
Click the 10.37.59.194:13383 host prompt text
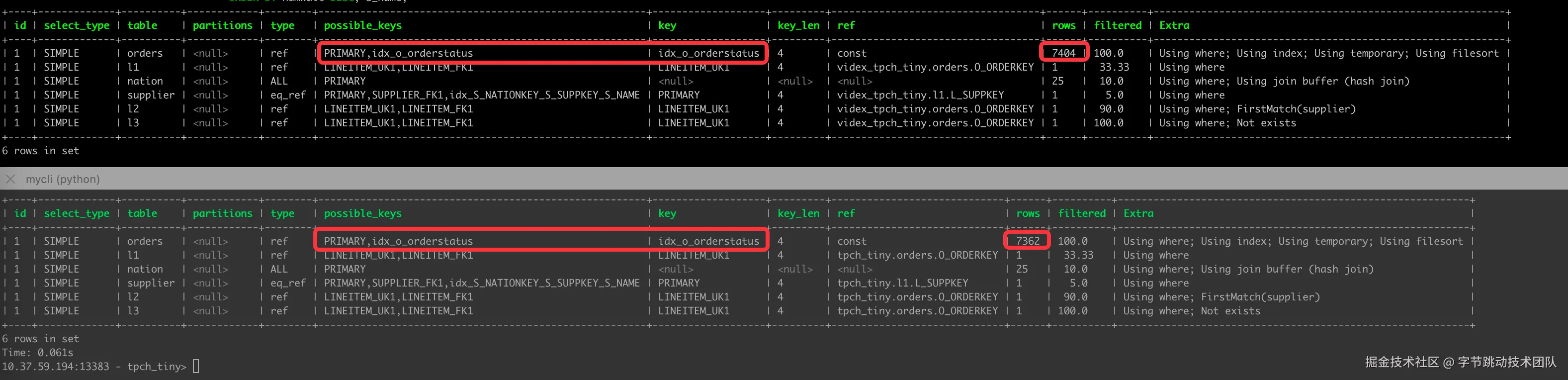point(55,367)
